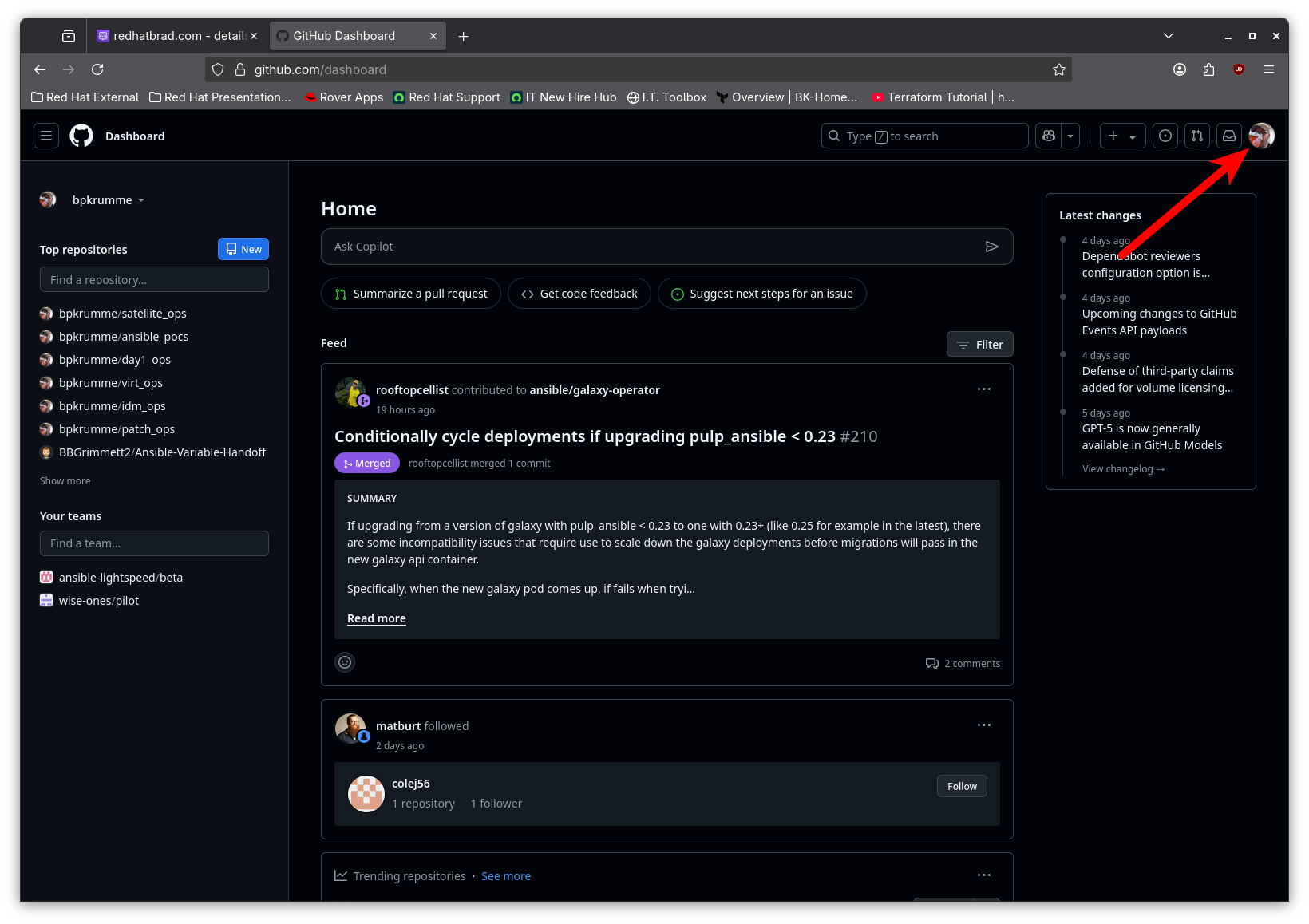Open Upcoming changes to GitHub Events API entry
Screen dimensions: 1309x924
(1160, 322)
